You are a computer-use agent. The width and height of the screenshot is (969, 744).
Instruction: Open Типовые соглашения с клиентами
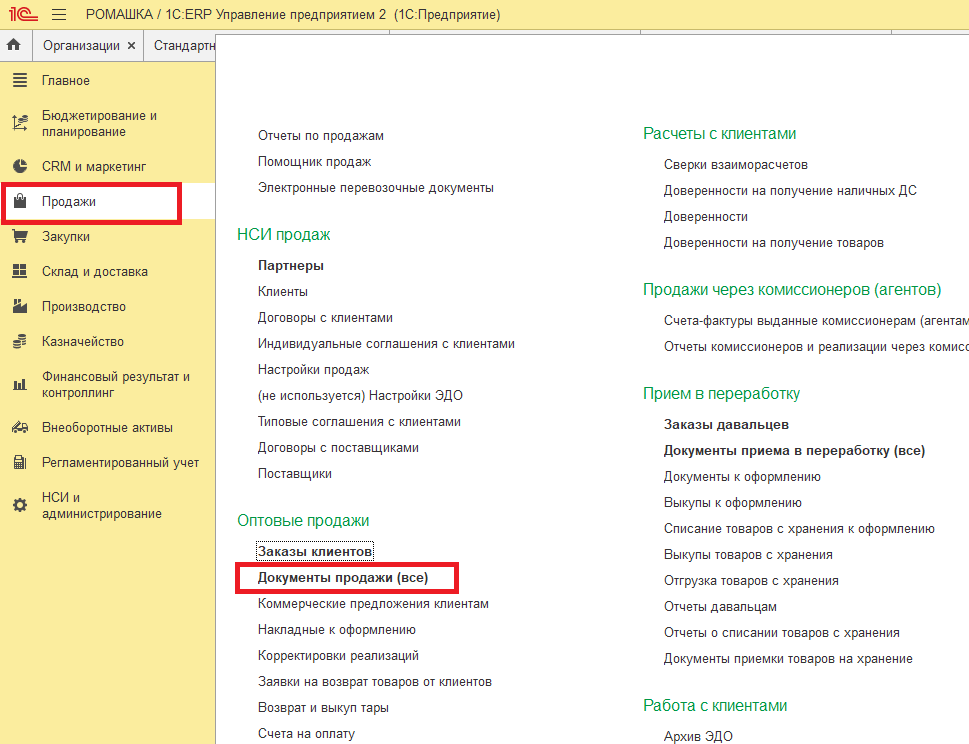359,421
